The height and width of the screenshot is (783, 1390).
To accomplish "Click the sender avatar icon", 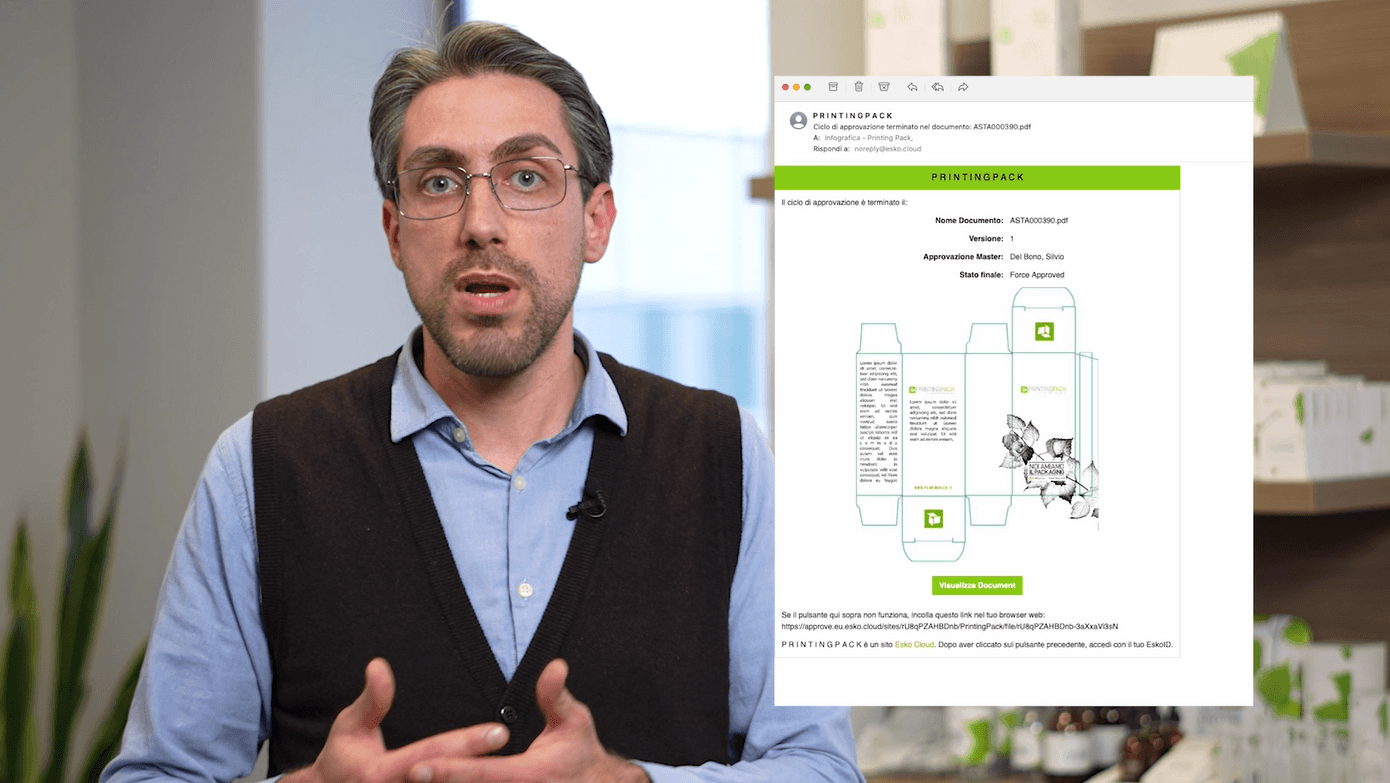I will [798, 120].
